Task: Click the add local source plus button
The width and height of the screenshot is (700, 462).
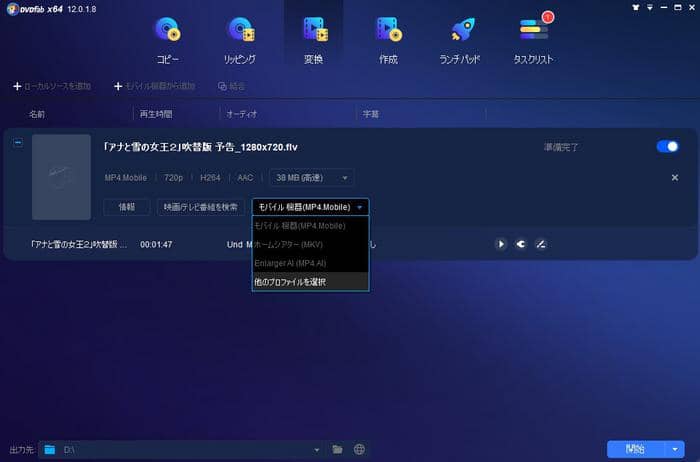Action: (52, 86)
